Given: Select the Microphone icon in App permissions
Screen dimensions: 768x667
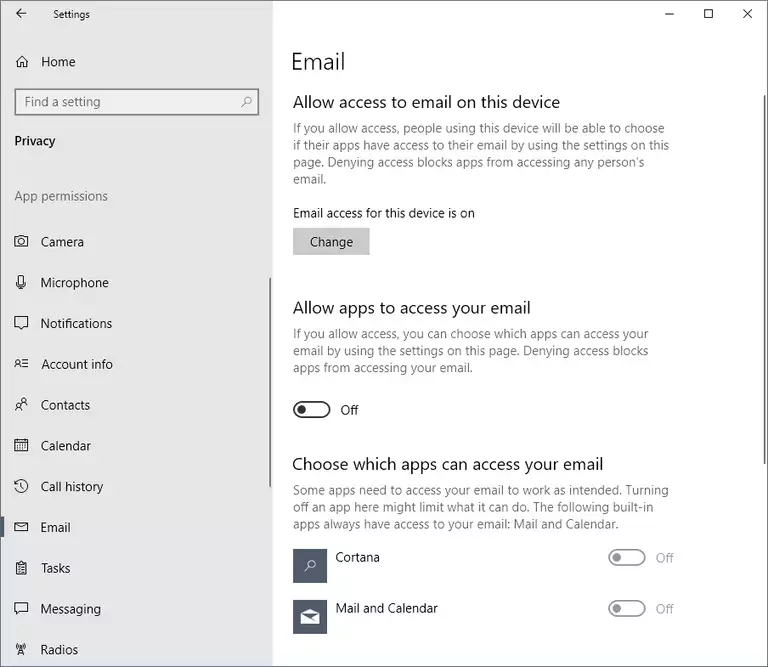Looking at the screenshot, I should [x=21, y=283].
